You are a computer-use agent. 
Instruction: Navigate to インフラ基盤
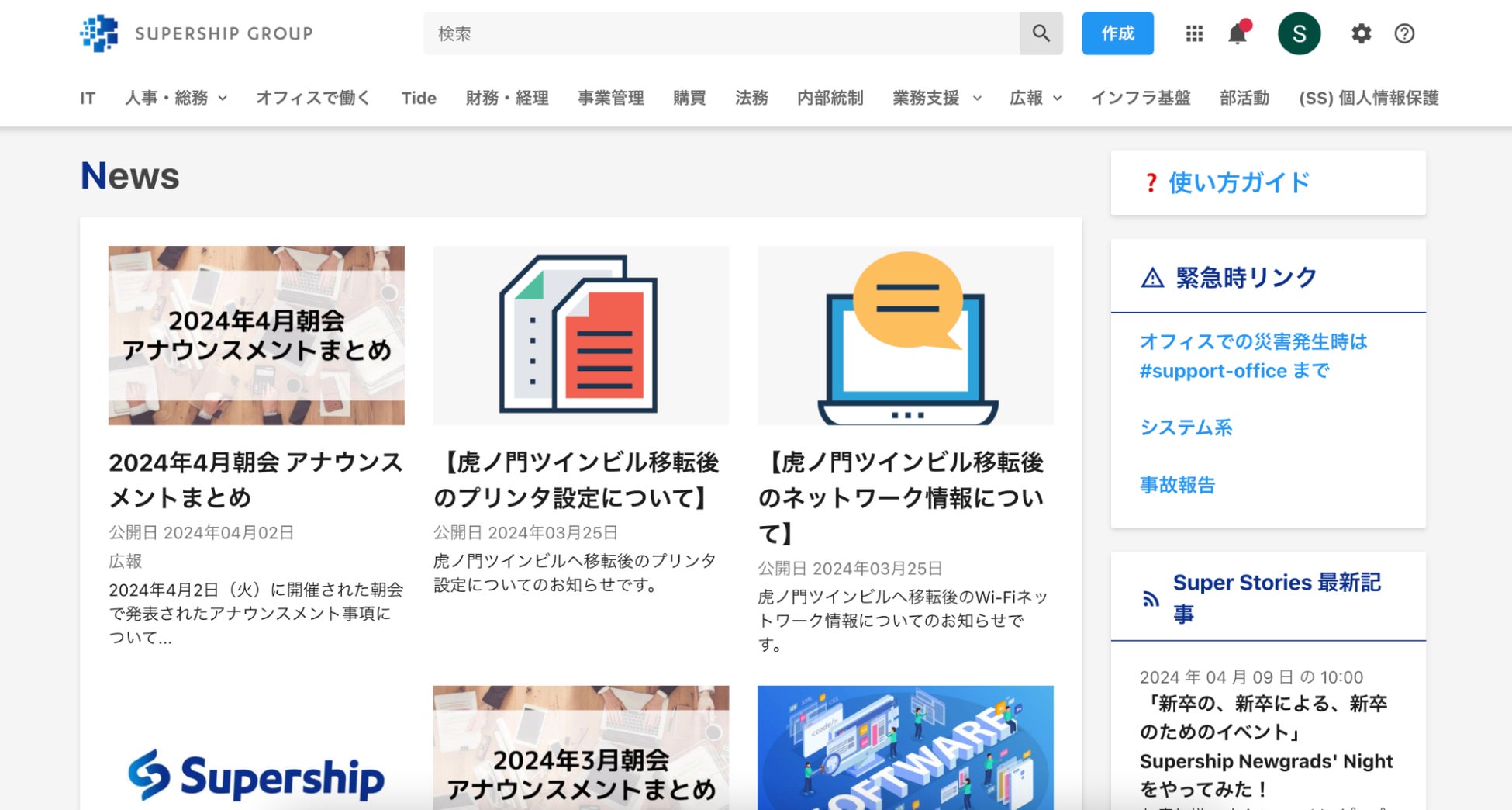pyautogui.click(x=1141, y=98)
